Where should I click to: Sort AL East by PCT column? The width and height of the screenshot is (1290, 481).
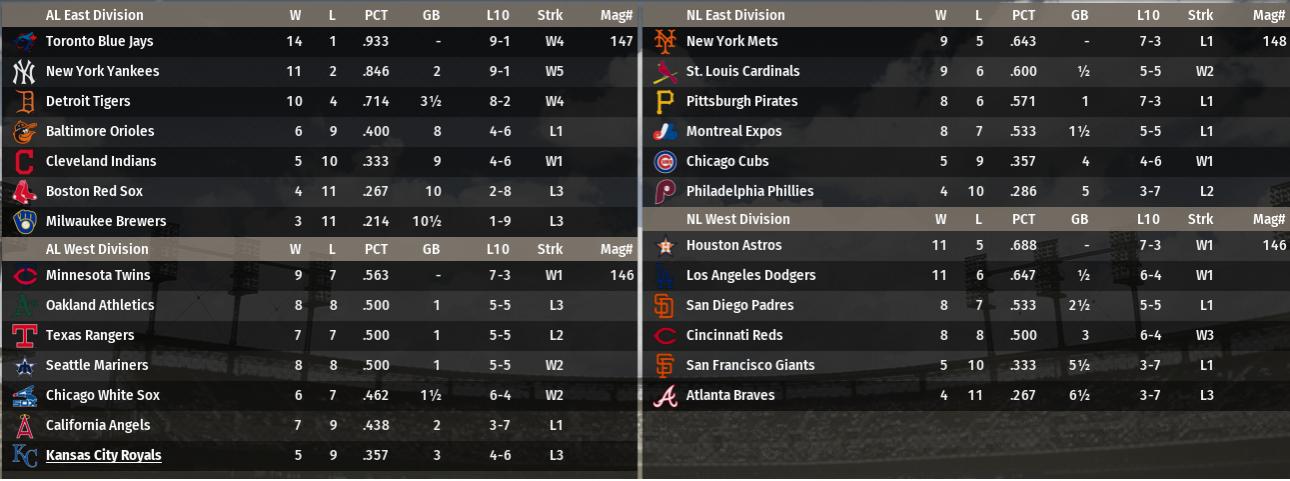(376, 15)
